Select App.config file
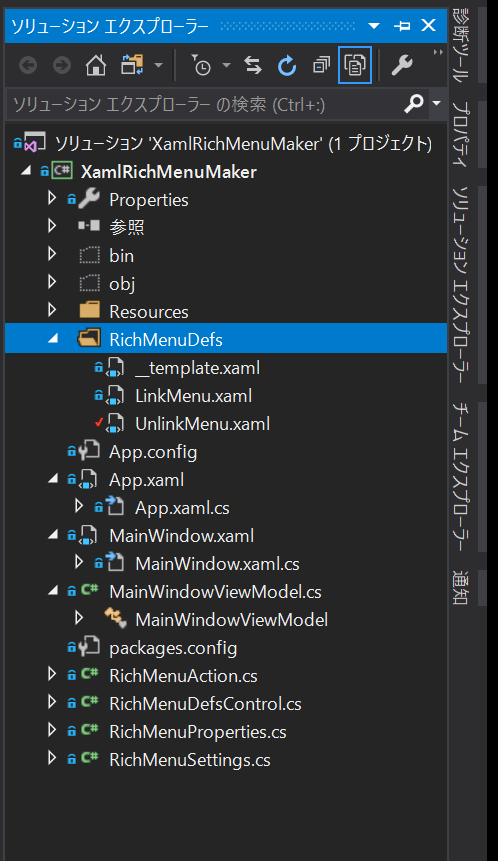The width and height of the screenshot is (498, 861). click(153, 452)
